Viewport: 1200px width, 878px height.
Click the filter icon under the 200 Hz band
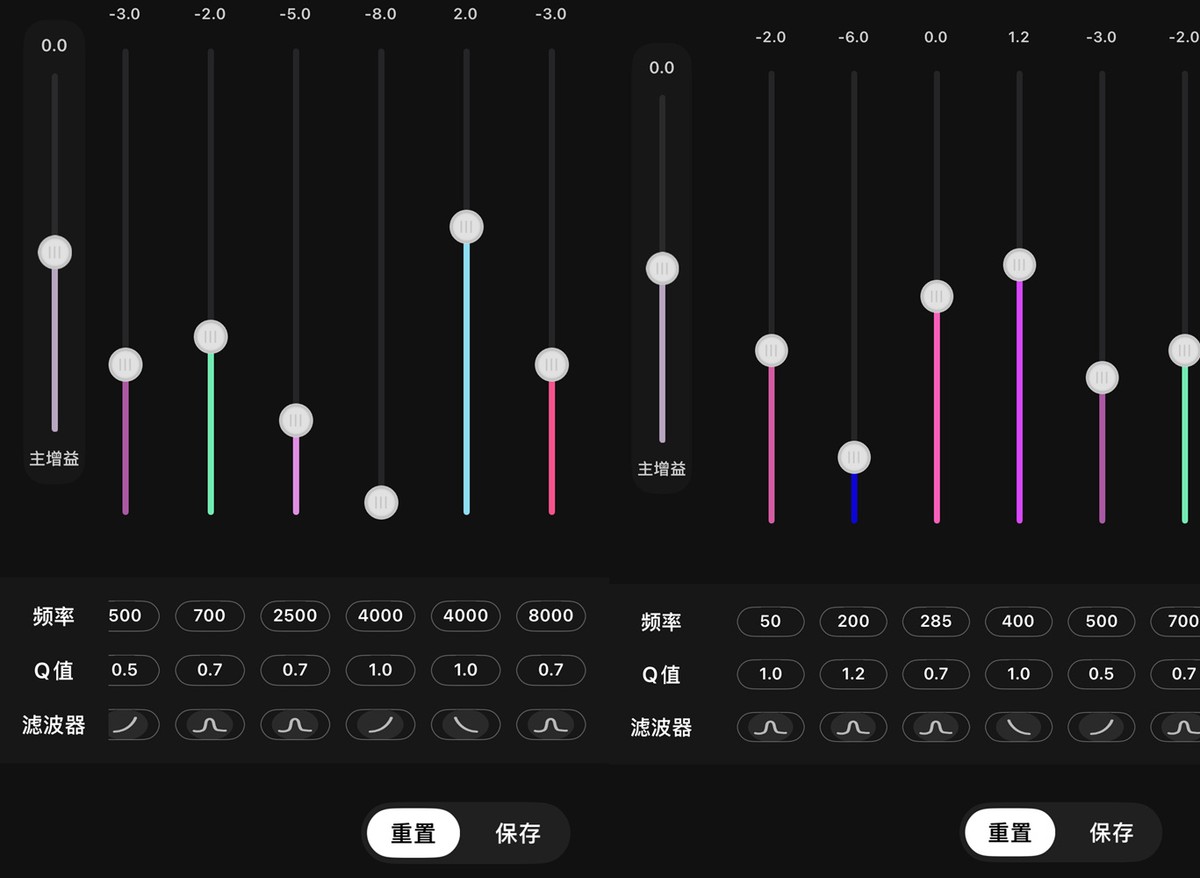point(853,727)
